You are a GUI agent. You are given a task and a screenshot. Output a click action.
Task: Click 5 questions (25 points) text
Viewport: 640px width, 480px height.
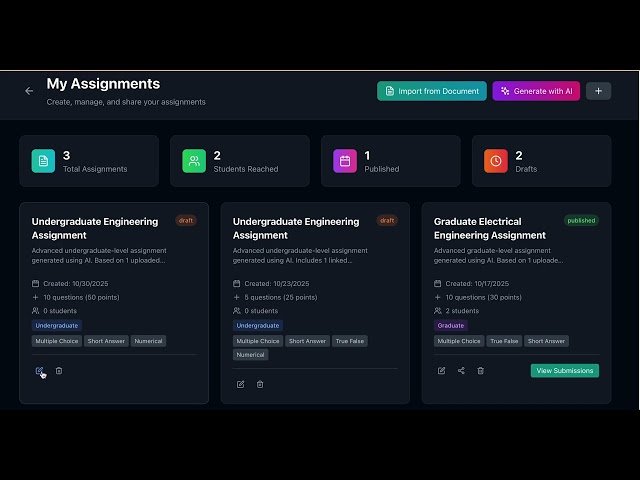(x=281, y=297)
